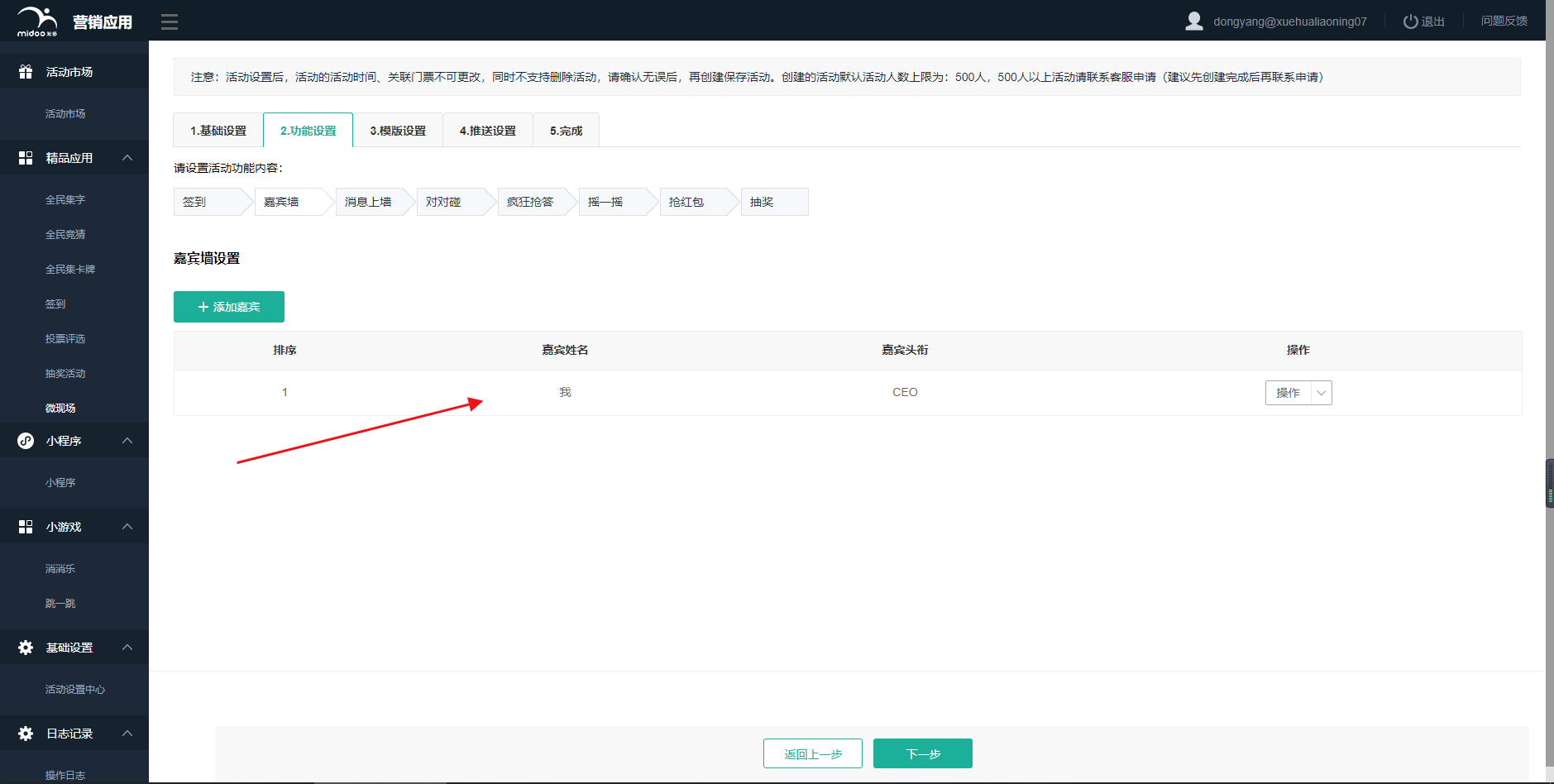Open 抽奖活动 in the sidebar
The width and height of the screenshot is (1554, 784).
point(65,373)
